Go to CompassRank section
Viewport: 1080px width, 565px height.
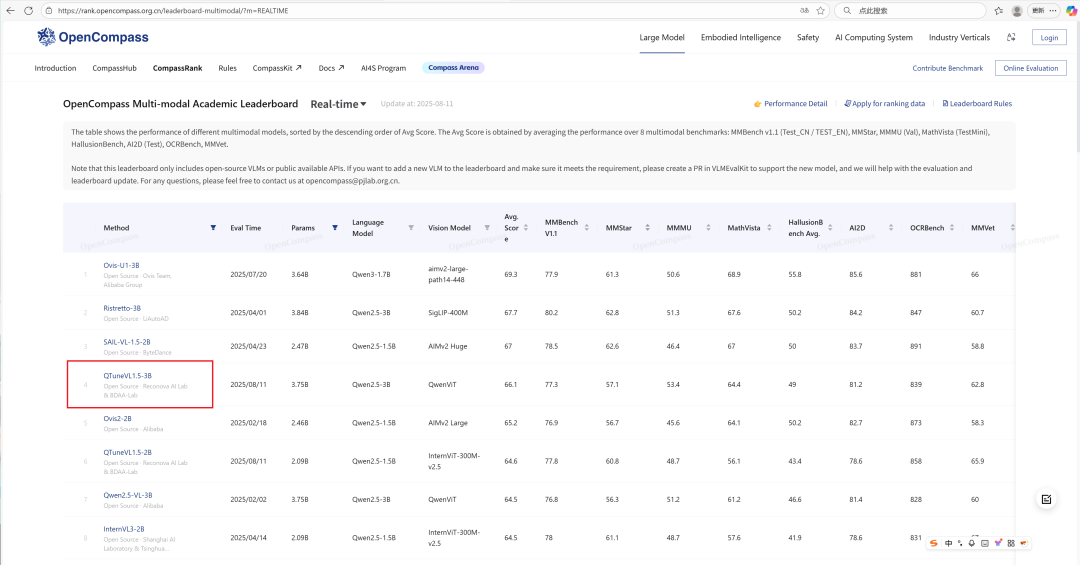click(178, 68)
